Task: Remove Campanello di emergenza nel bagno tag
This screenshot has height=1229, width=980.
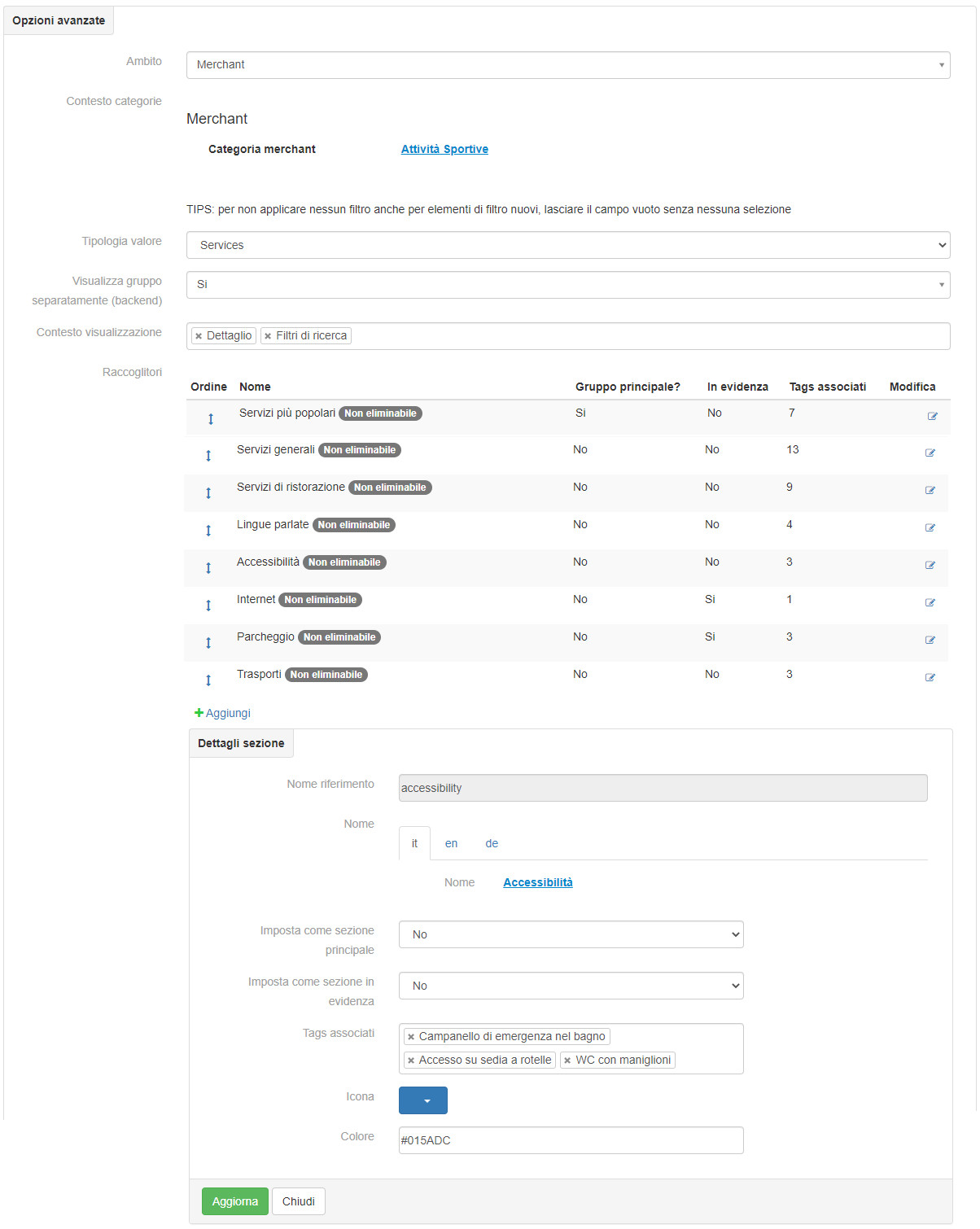Action: click(411, 1037)
